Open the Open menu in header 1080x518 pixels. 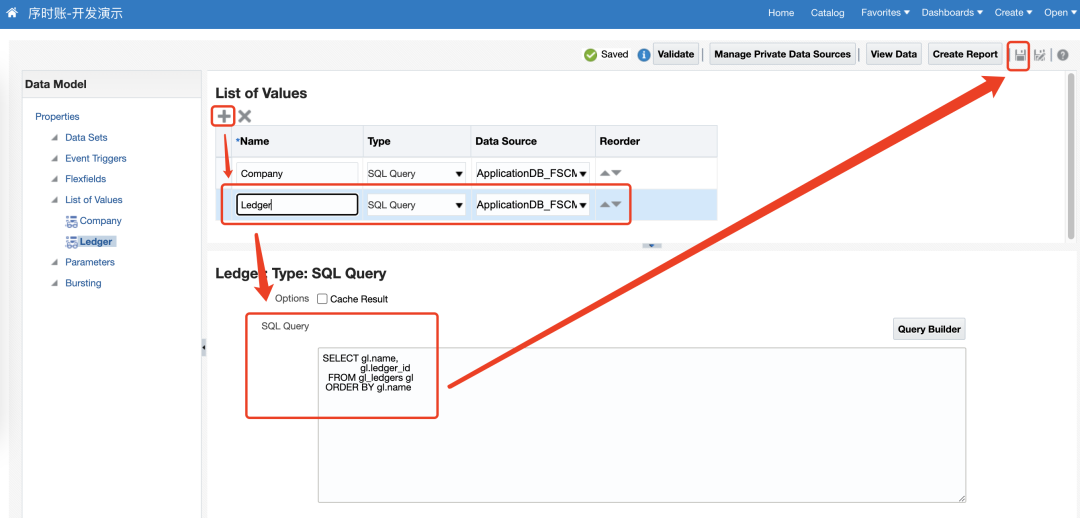click(1060, 12)
